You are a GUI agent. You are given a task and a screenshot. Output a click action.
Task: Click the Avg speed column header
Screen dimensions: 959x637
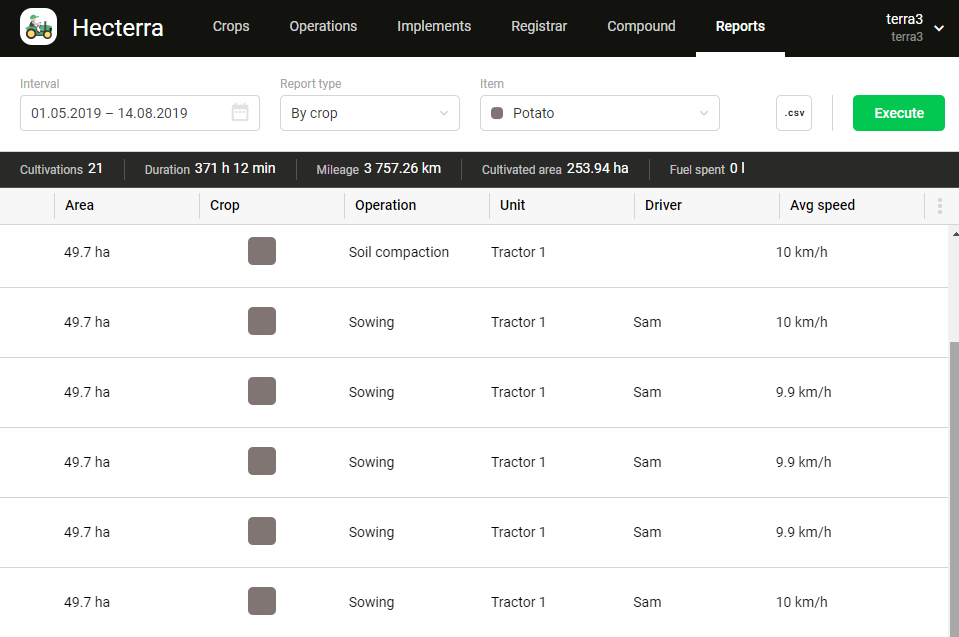point(822,205)
